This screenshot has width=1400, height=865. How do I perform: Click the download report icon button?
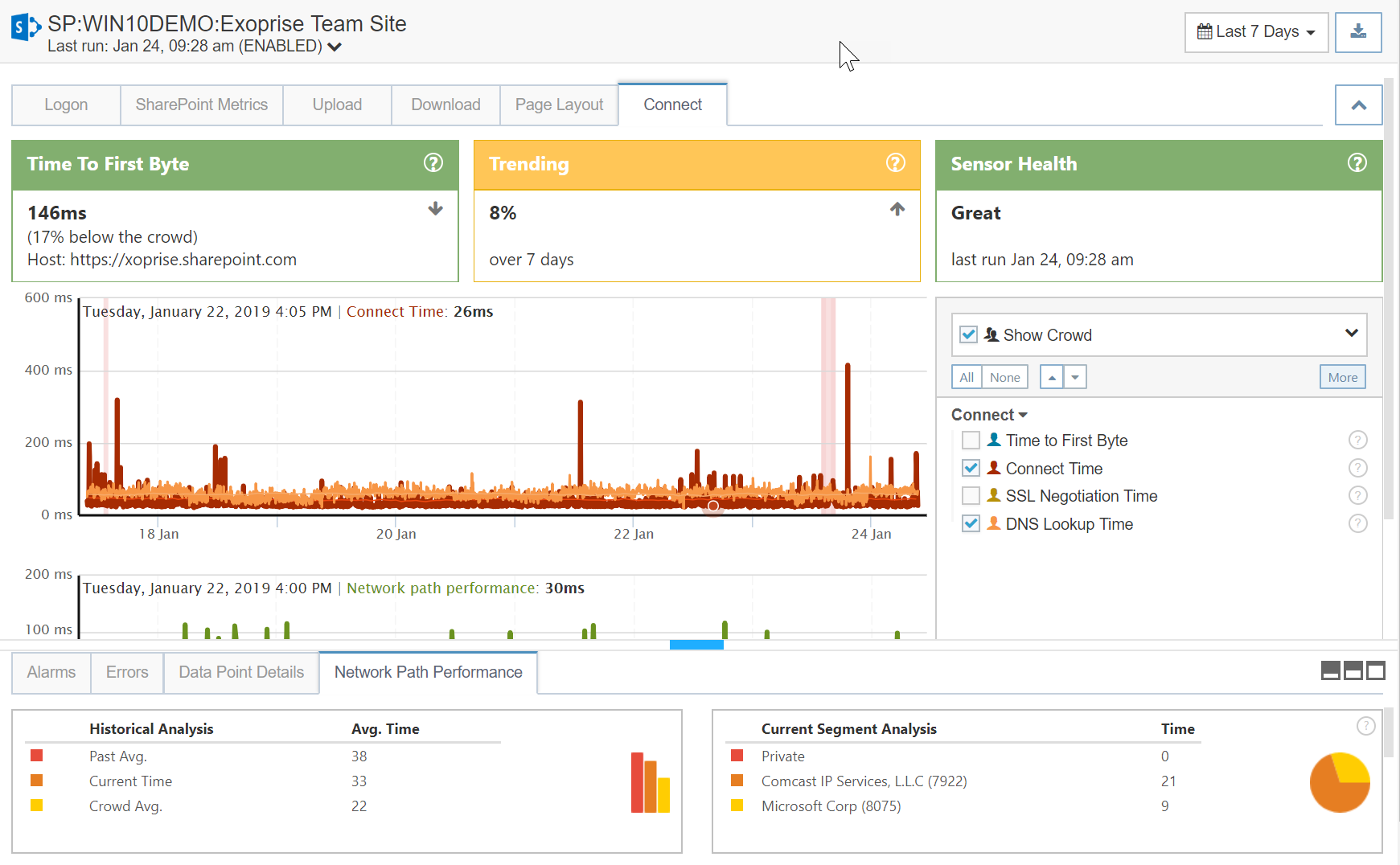click(x=1358, y=32)
